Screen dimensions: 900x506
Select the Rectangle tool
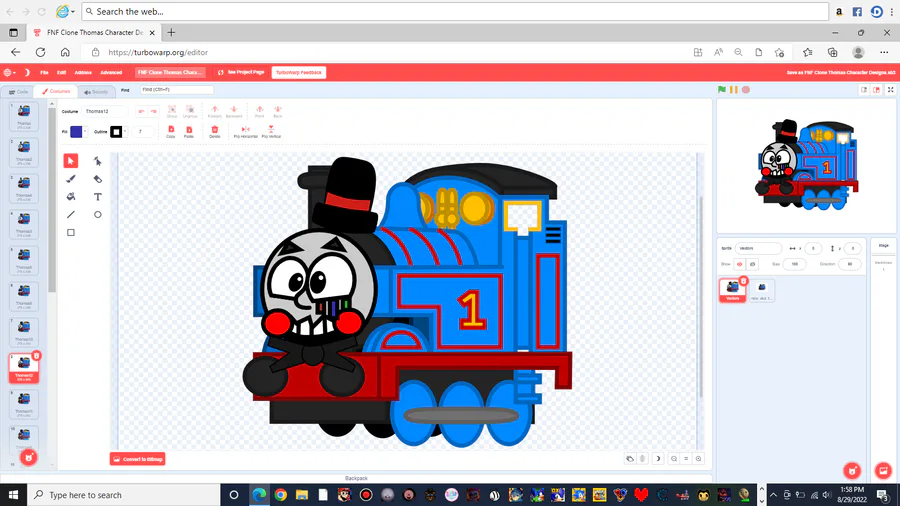tap(71, 232)
